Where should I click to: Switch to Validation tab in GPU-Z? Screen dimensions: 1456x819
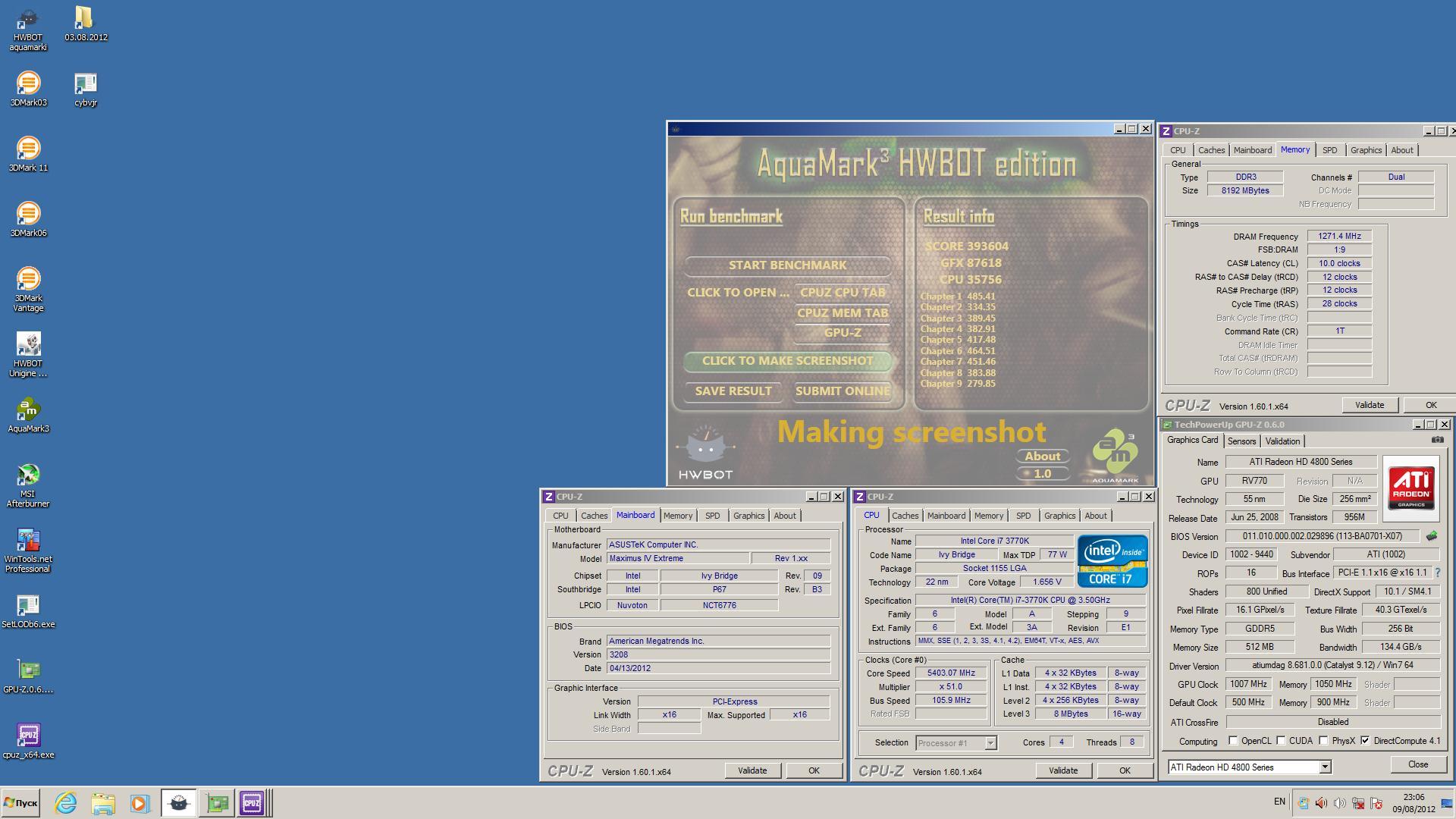[x=1282, y=441]
